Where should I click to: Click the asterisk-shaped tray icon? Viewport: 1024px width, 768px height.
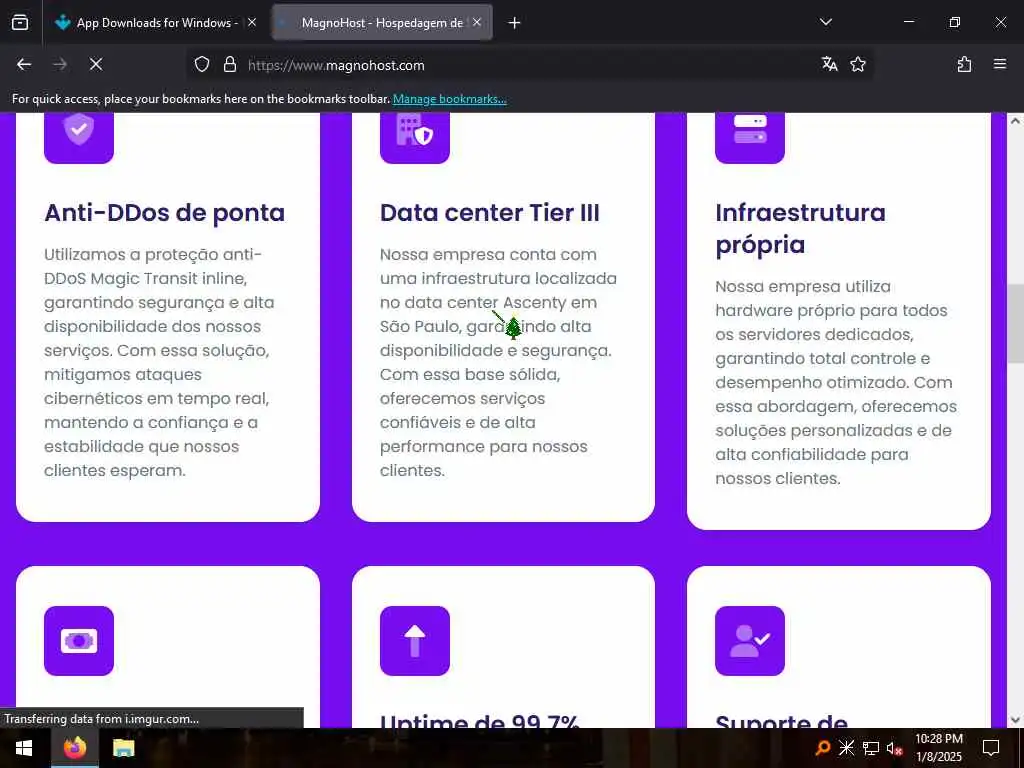point(846,748)
